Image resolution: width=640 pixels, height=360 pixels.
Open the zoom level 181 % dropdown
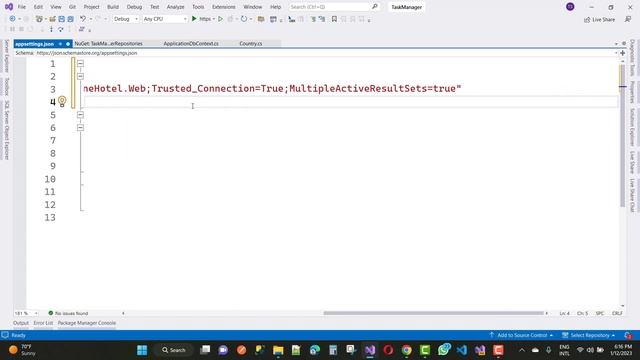pos(26,313)
